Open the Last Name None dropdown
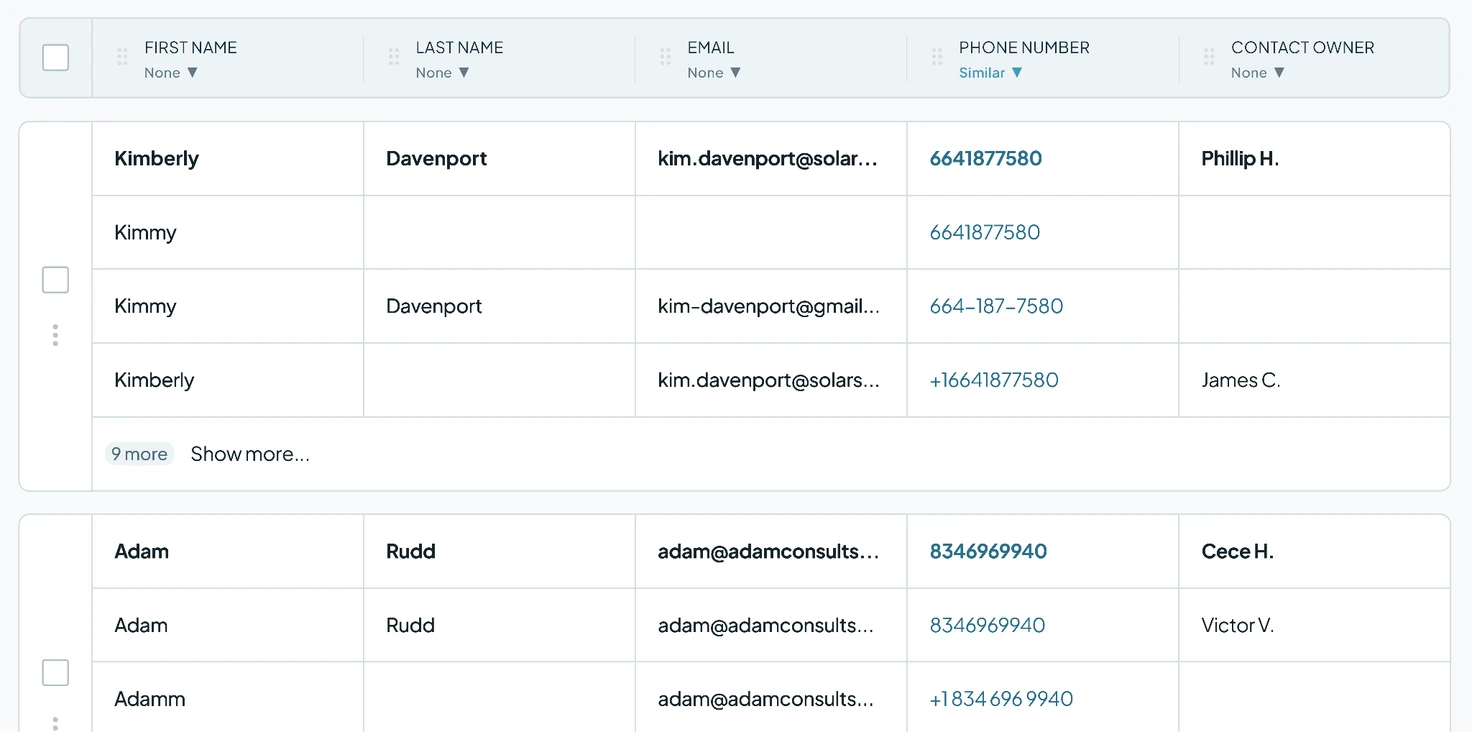The height and width of the screenshot is (732, 1472). (x=443, y=73)
